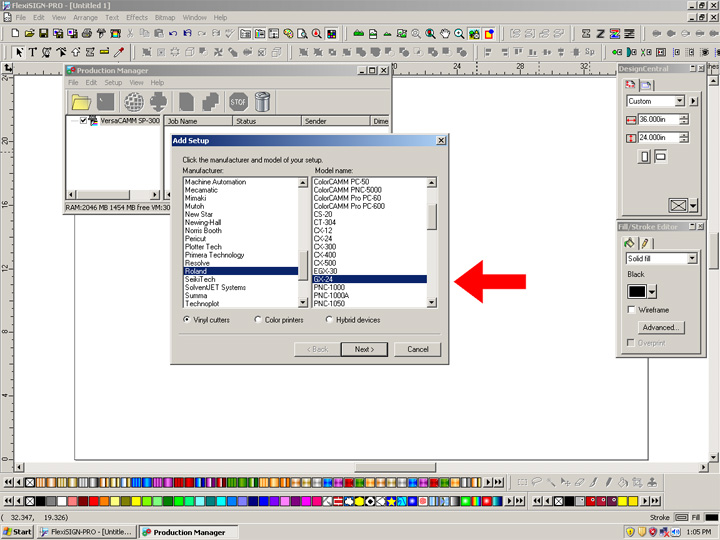The width and height of the screenshot is (720, 540).
Task: Select the Color printers radio button
Action: click(258, 320)
